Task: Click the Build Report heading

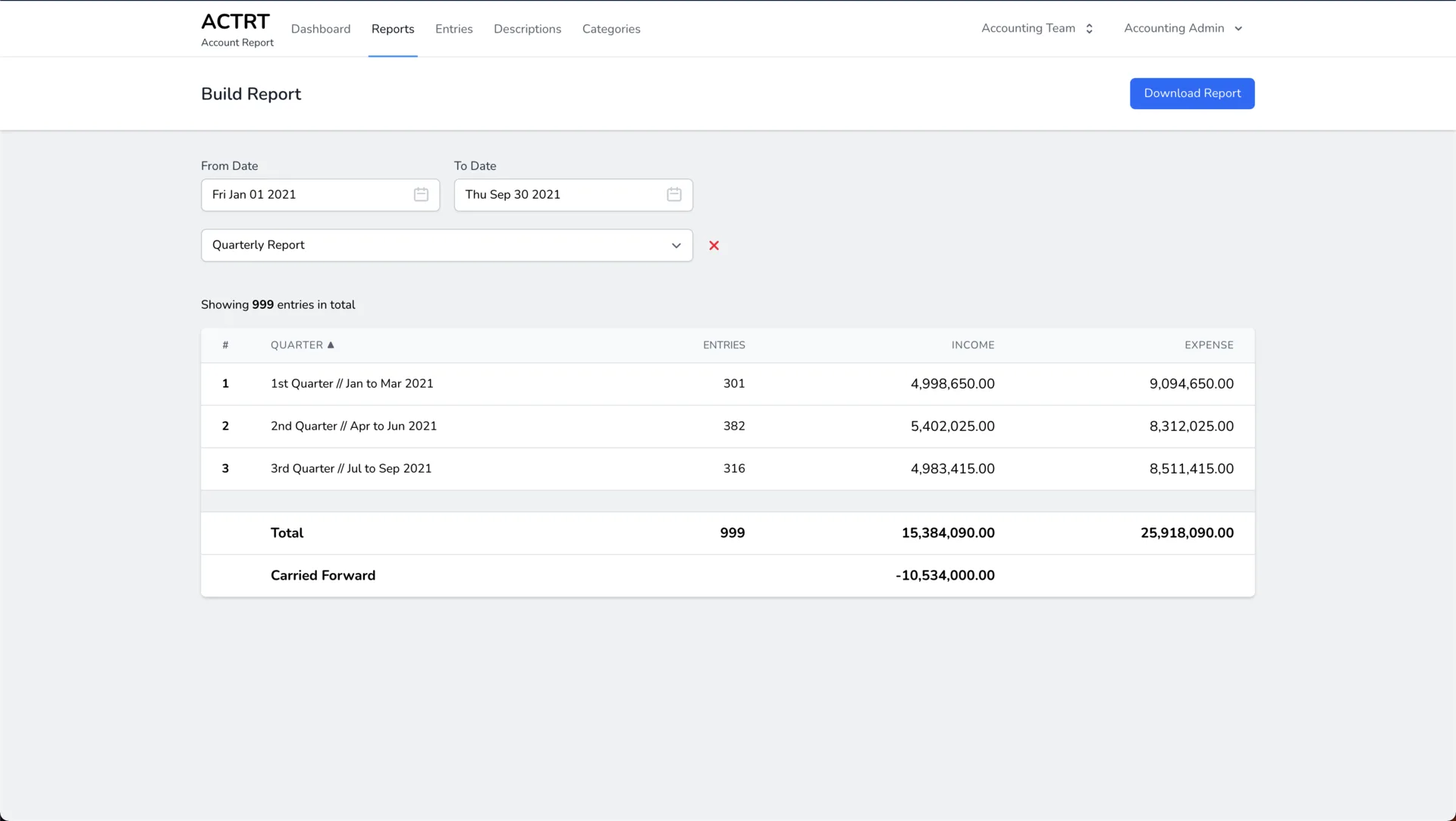Action: [x=251, y=94]
